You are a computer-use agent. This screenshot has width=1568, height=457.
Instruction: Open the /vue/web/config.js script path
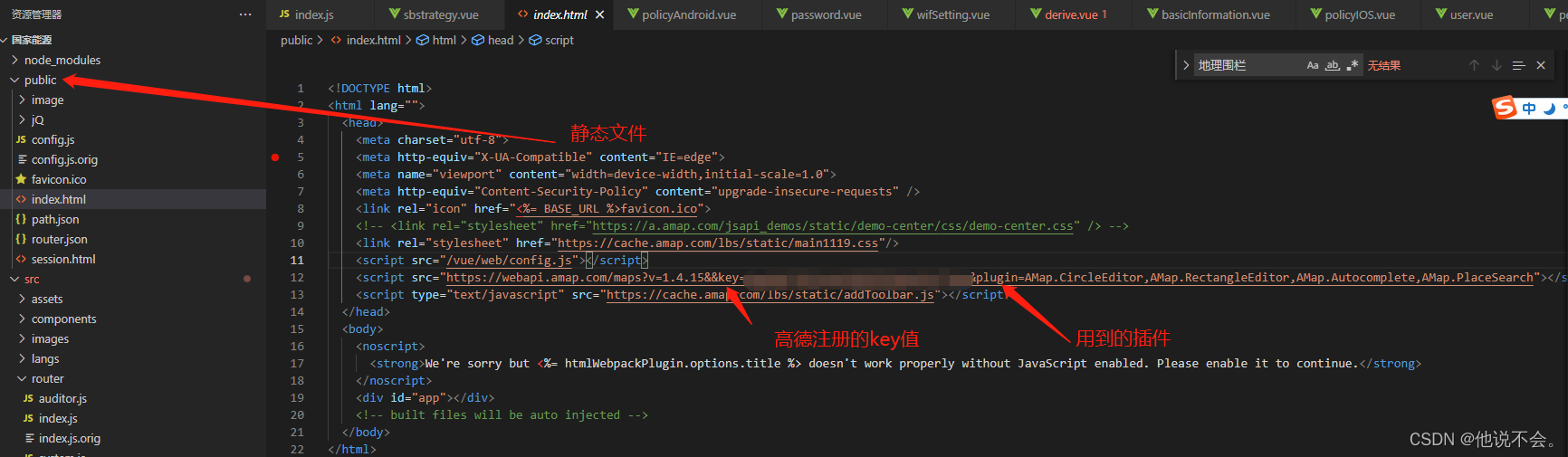click(x=509, y=261)
